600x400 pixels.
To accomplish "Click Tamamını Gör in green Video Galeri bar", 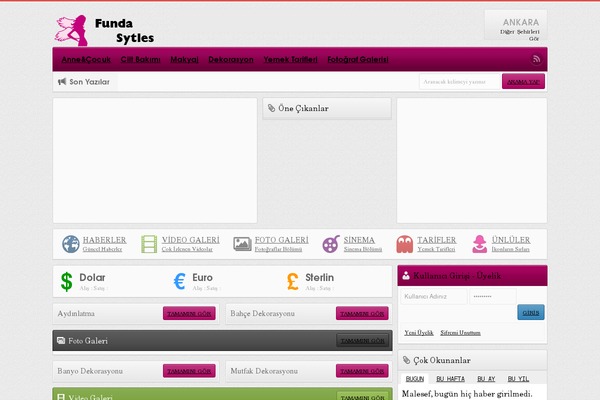I will pos(362,396).
